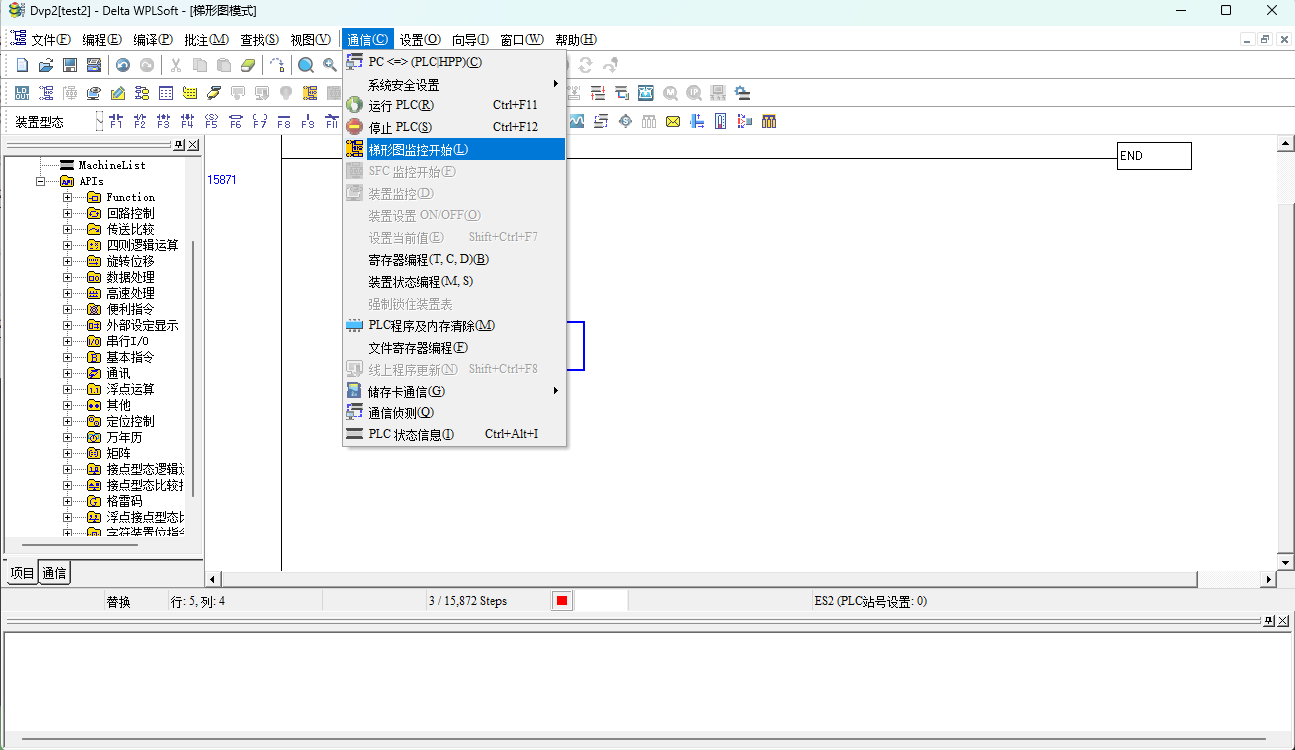Open the 帮助 menu
Viewport: 1295px width, 750px height.
click(x=575, y=40)
